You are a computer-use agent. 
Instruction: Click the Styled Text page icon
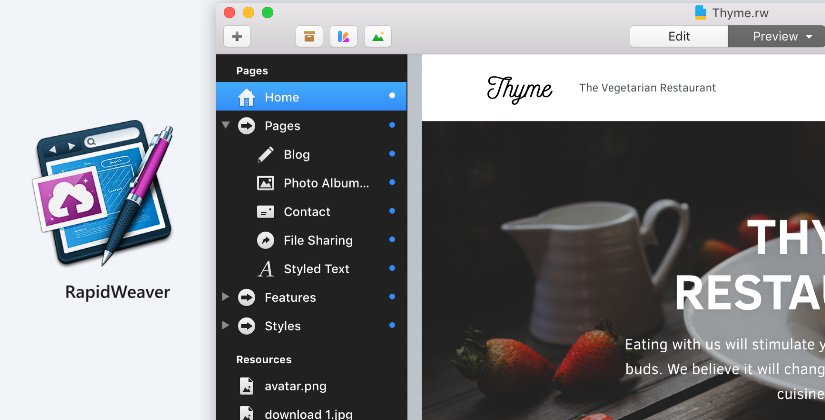click(x=265, y=269)
